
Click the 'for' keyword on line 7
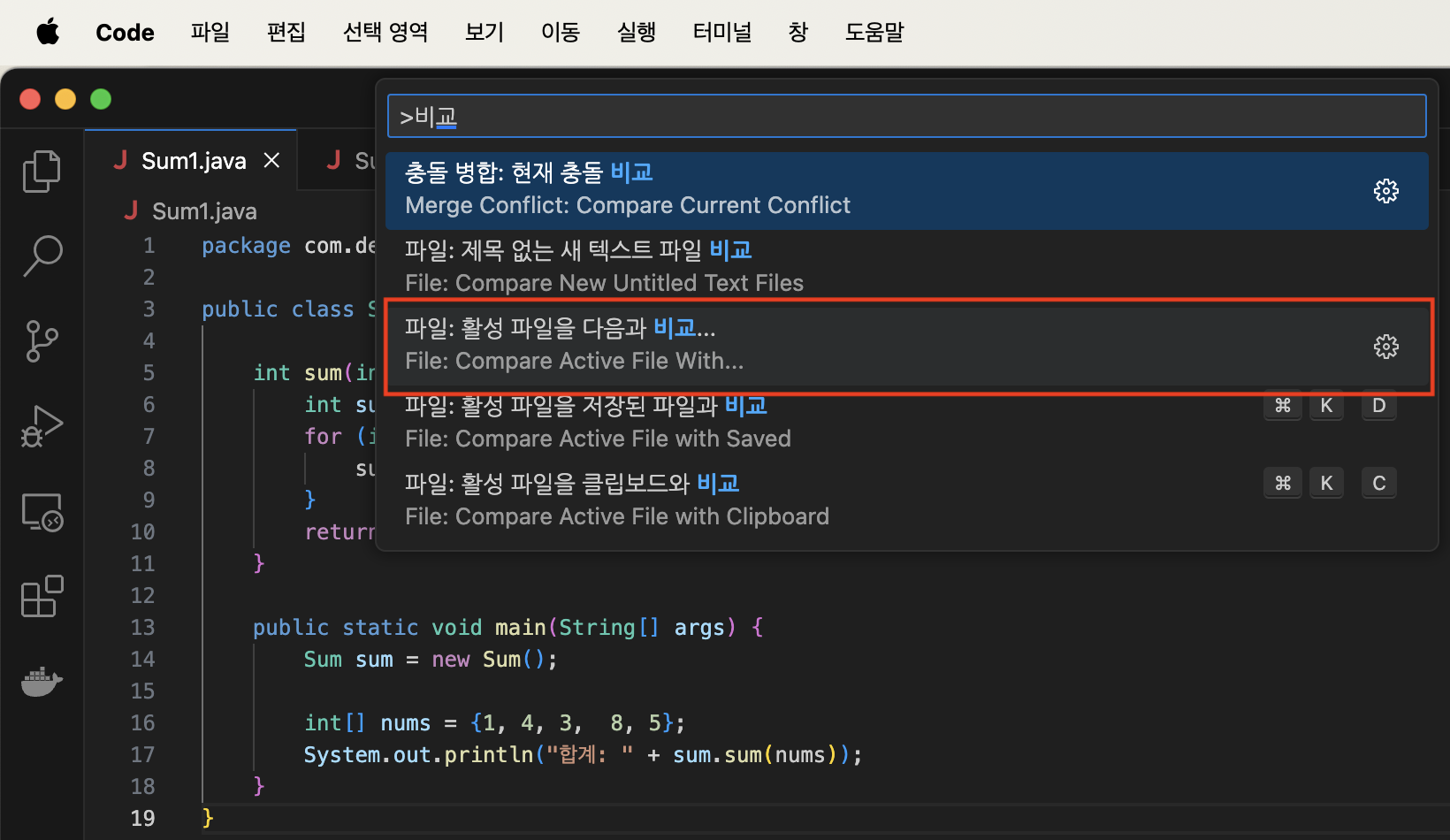(x=323, y=436)
